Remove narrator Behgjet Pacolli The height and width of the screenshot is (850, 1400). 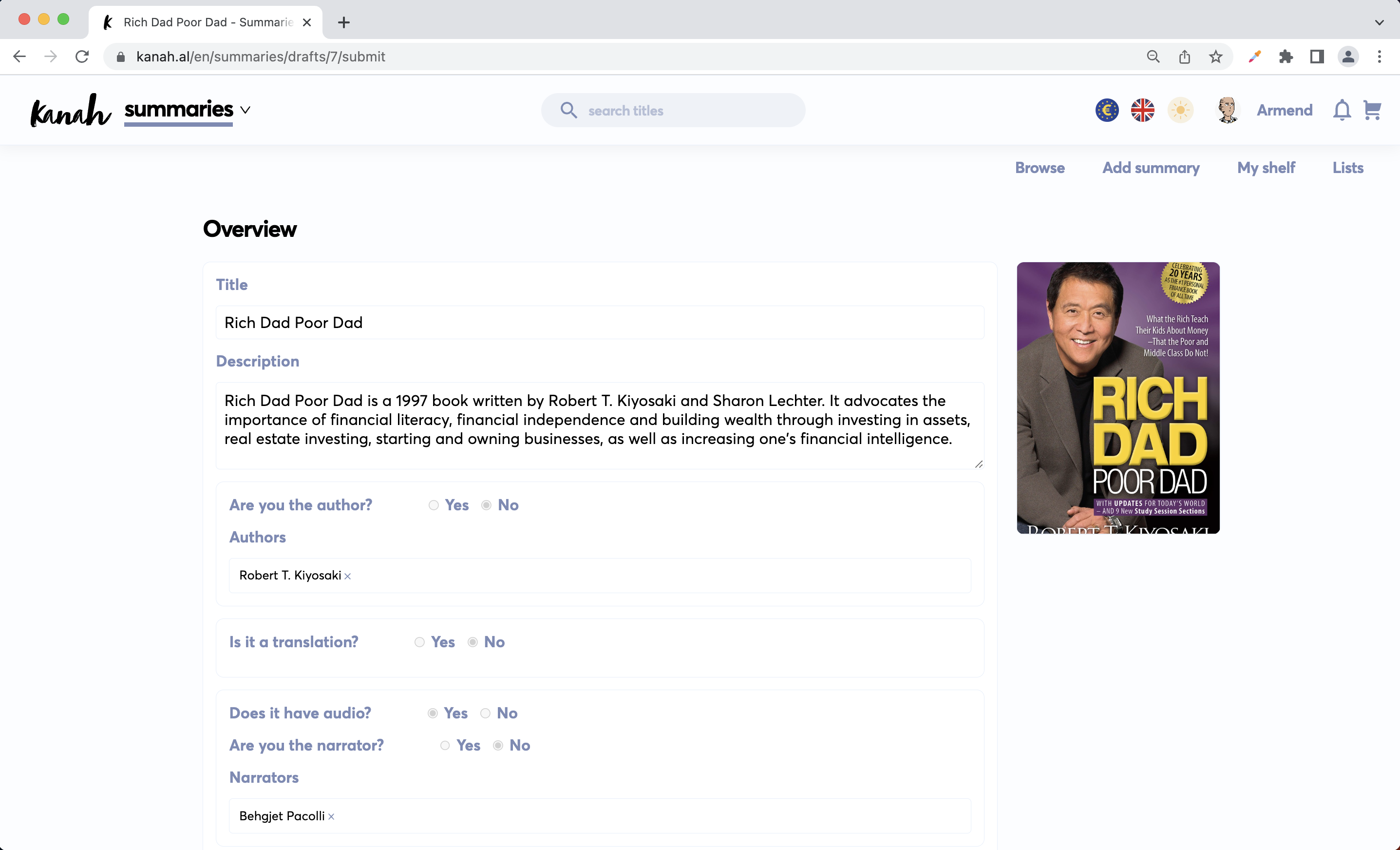[x=331, y=816]
